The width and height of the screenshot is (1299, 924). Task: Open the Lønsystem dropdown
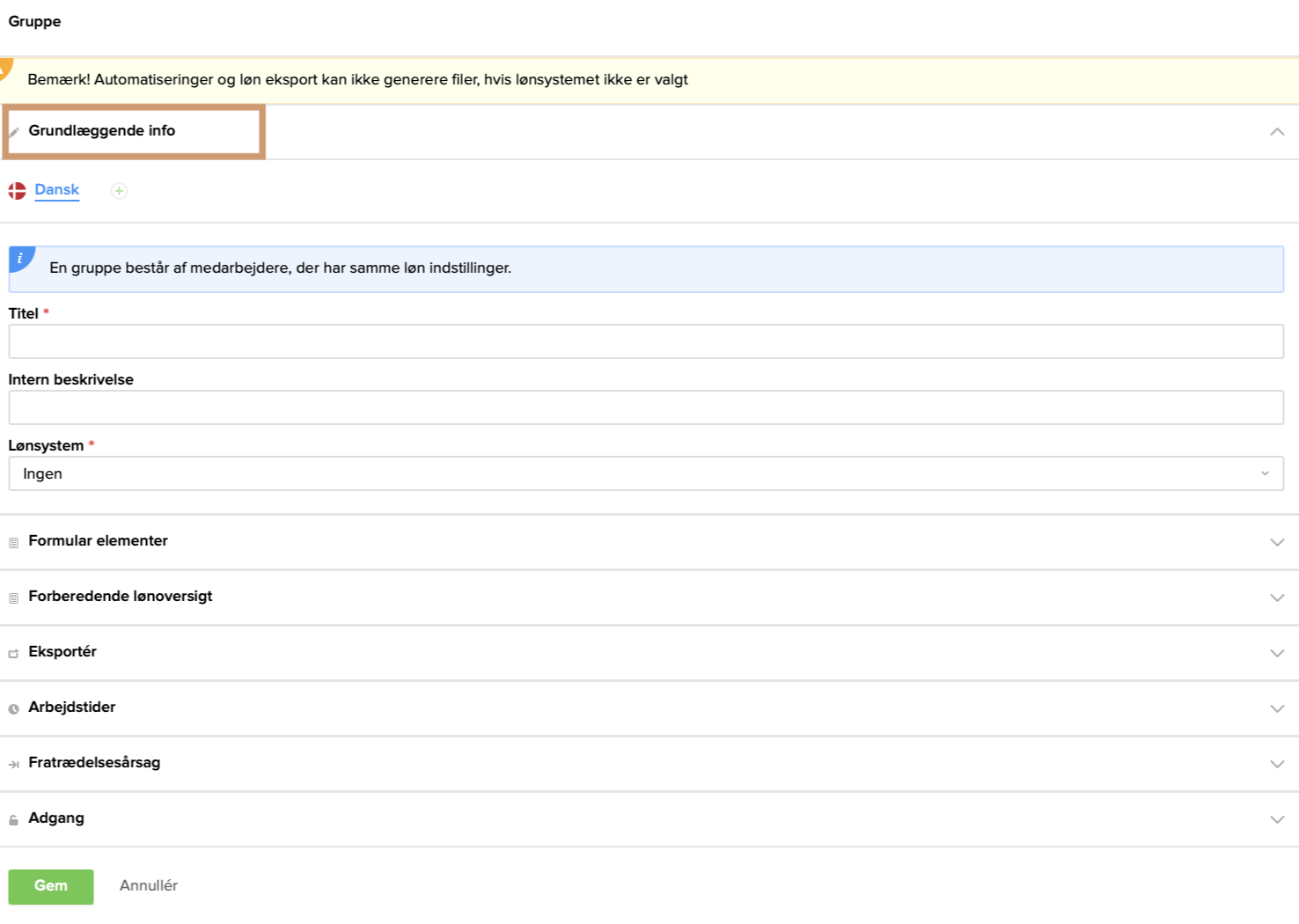(x=646, y=473)
